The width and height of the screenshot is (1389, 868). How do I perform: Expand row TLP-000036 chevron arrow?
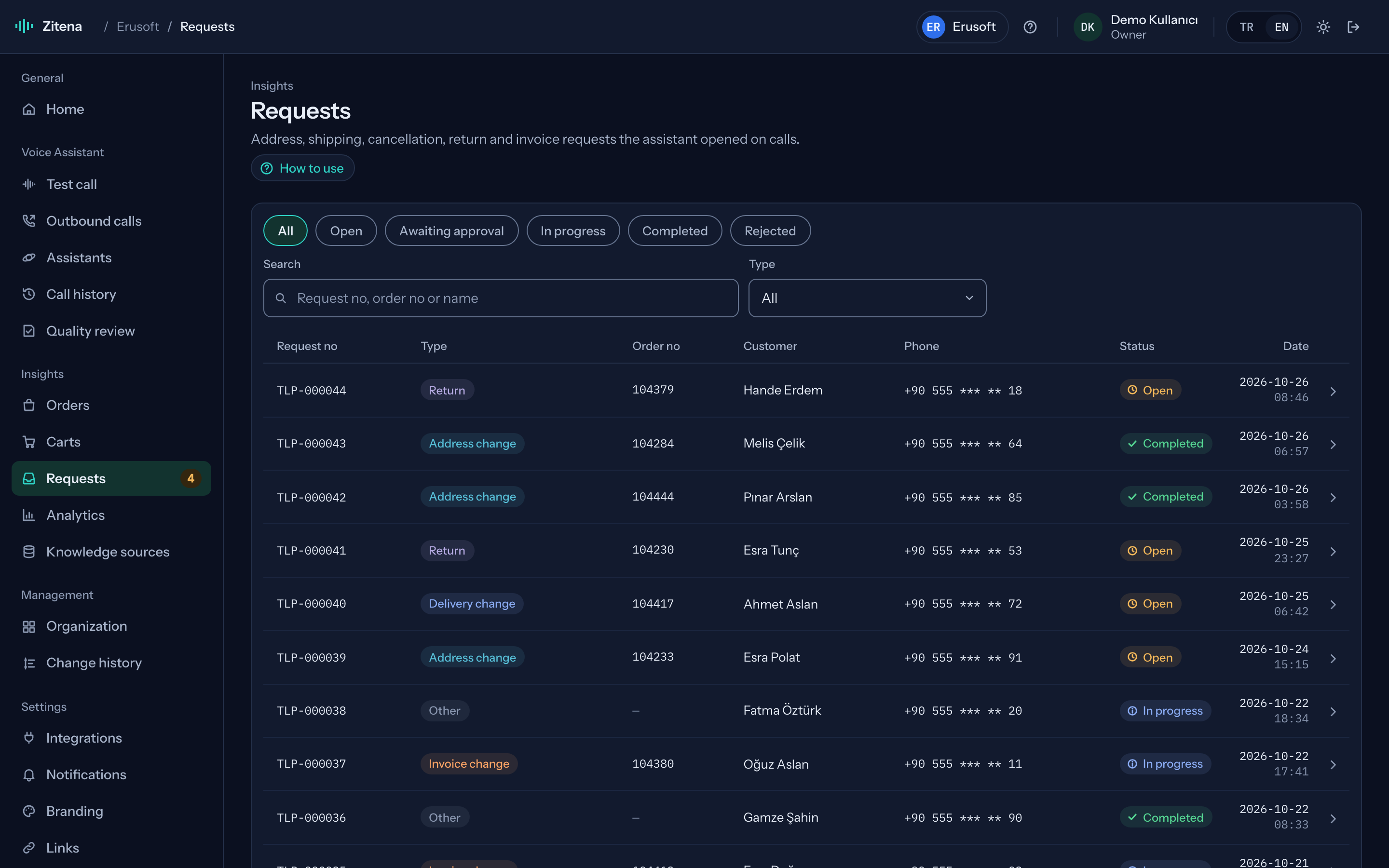[1334, 819]
